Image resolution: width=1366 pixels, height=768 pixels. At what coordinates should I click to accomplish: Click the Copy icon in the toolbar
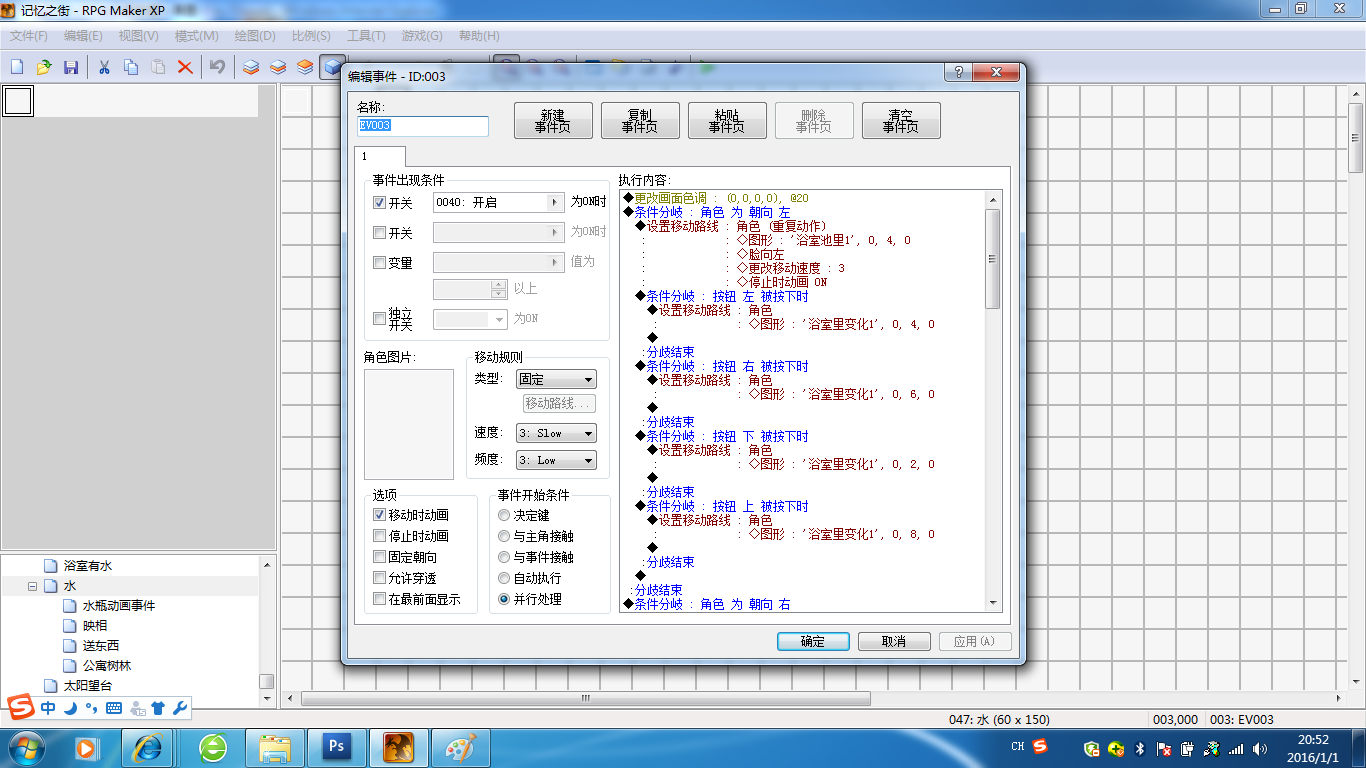click(131, 67)
